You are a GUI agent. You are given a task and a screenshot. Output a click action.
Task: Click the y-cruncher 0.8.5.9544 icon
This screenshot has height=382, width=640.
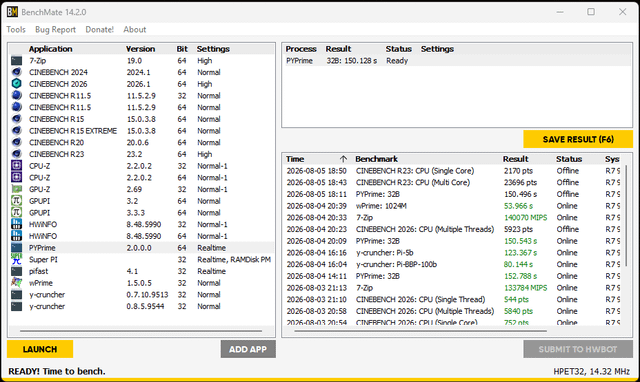pos(16,306)
